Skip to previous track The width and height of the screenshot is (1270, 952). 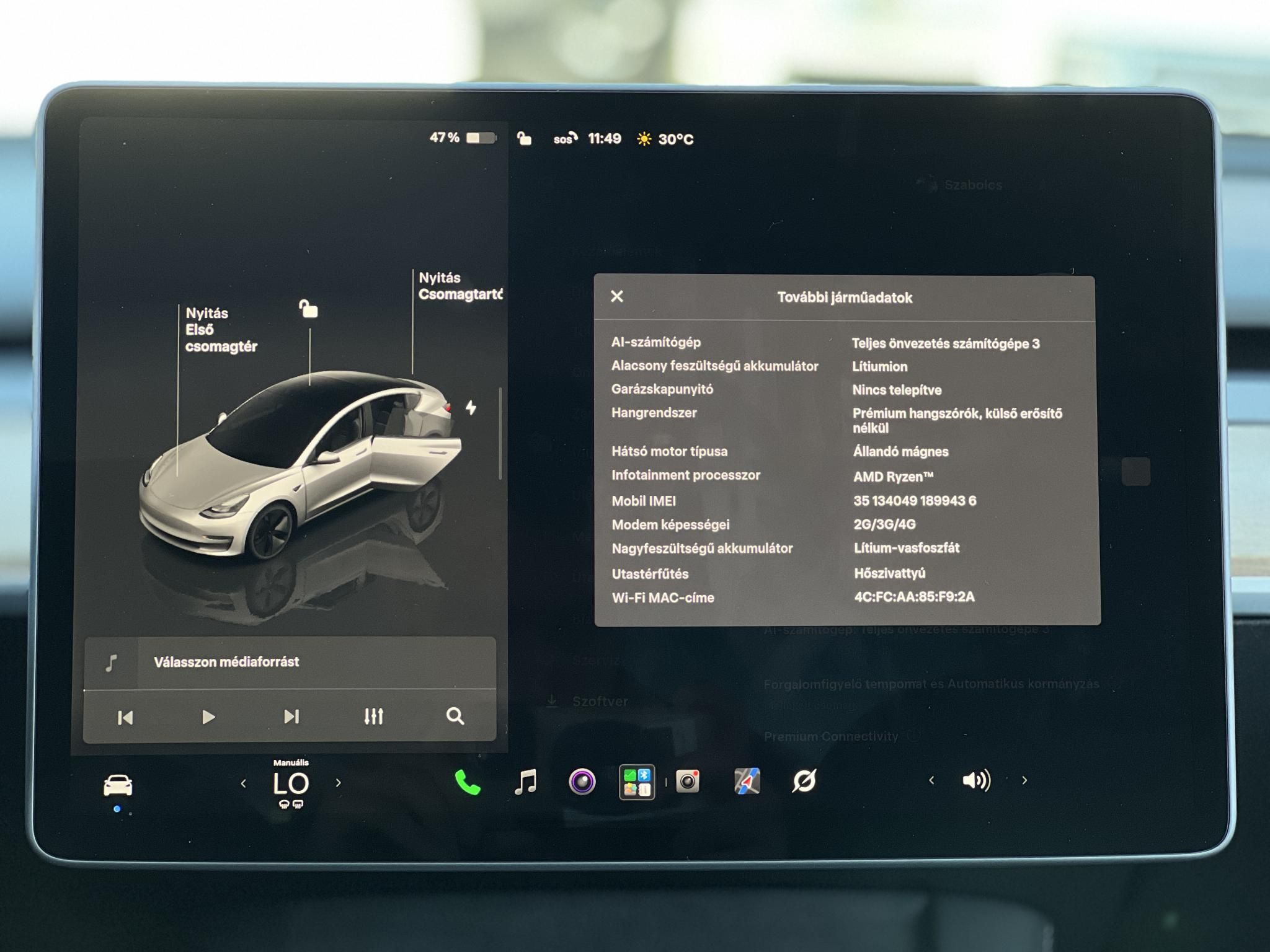(x=125, y=717)
